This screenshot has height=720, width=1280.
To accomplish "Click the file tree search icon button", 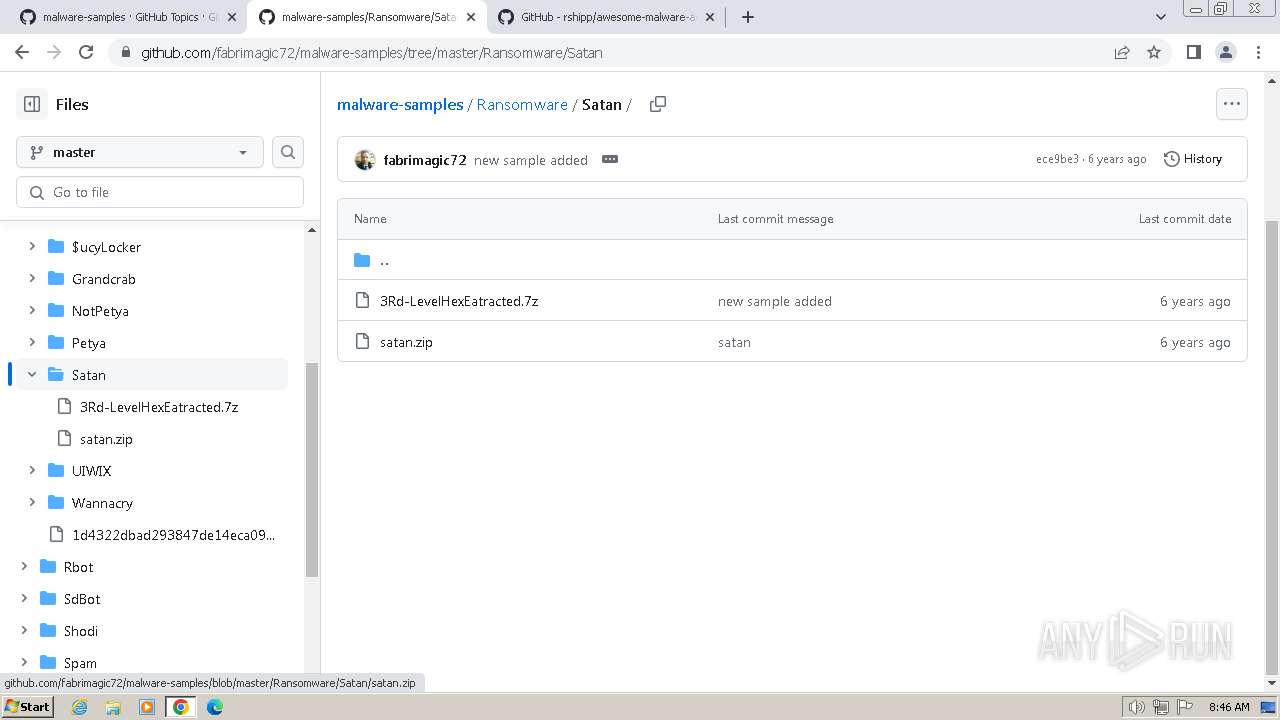I will point(288,152).
